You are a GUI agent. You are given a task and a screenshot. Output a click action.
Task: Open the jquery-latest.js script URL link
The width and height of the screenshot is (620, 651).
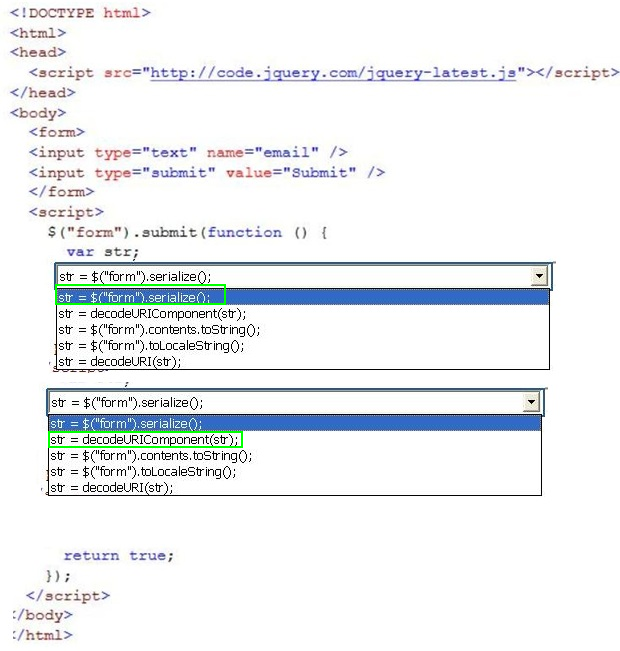pyautogui.click(x=333, y=73)
